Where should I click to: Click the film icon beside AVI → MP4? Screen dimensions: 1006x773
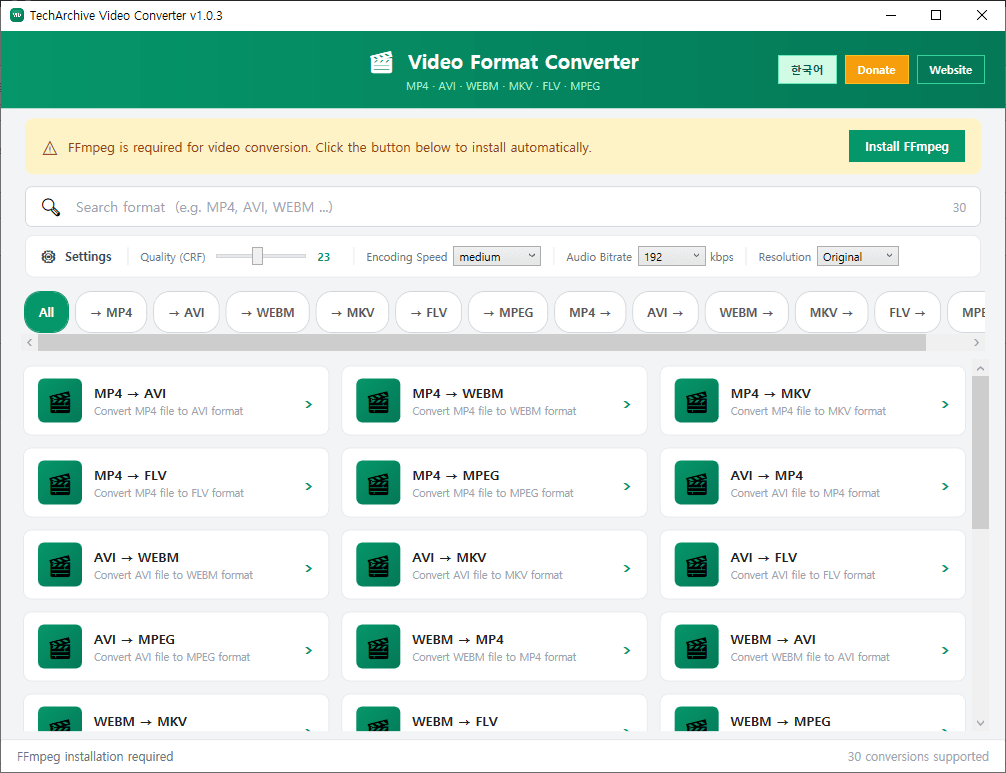[x=696, y=483]
